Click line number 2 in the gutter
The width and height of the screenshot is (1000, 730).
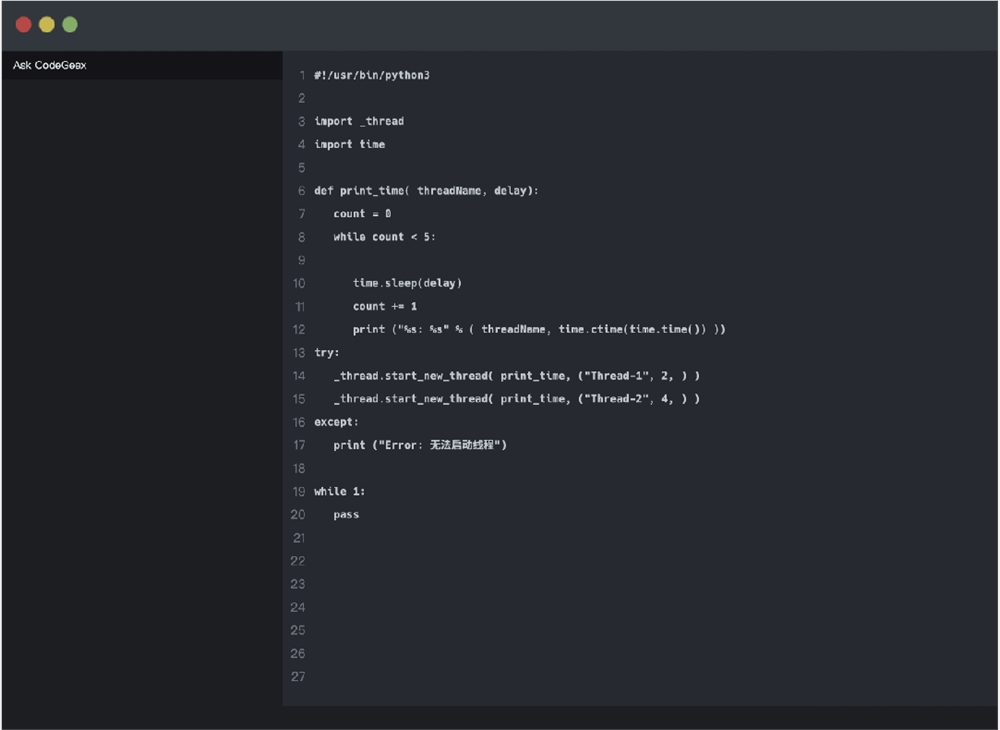[301, 98]
